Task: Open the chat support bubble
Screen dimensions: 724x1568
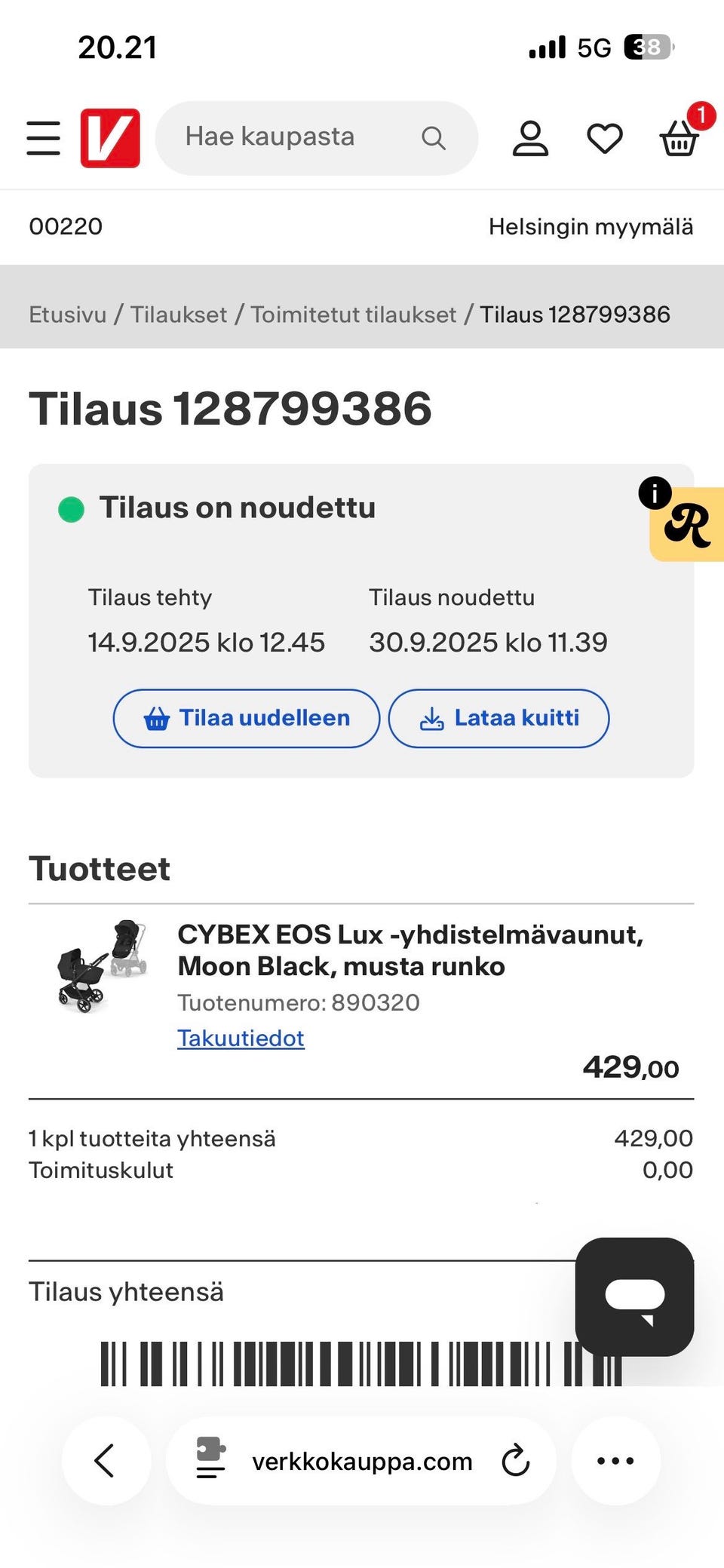Action: click(x=634, y=1296)
